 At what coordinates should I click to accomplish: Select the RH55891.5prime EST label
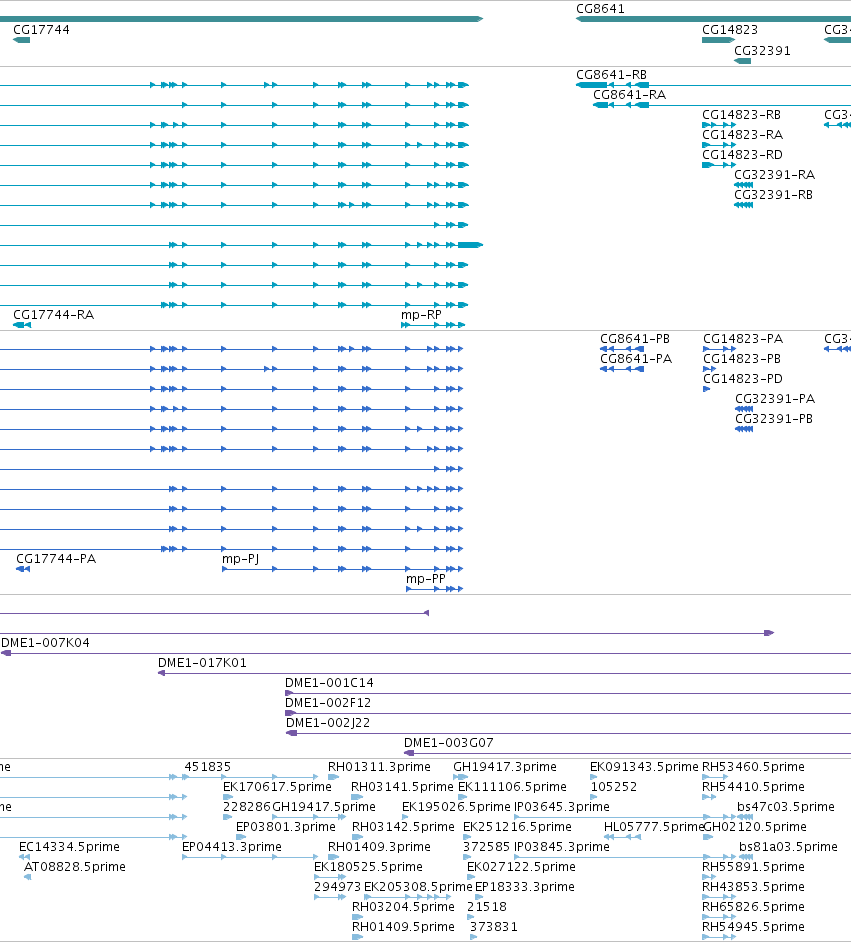coord(753,866)
